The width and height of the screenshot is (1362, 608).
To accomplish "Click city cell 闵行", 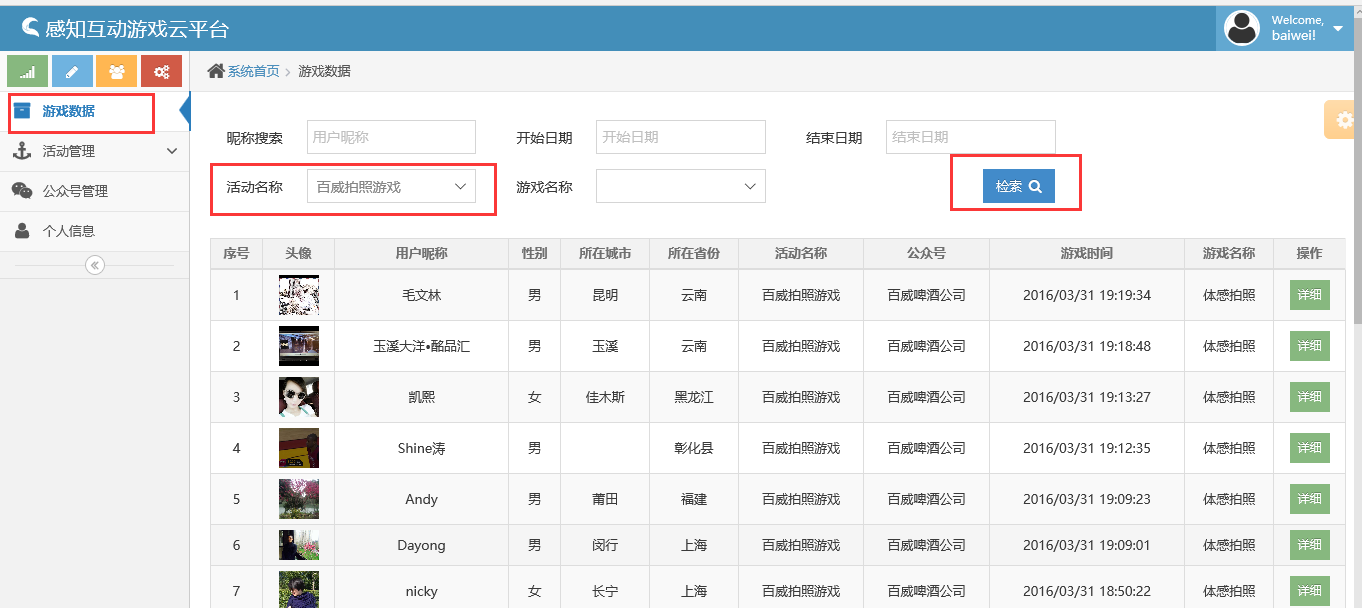I will point(605,545).
